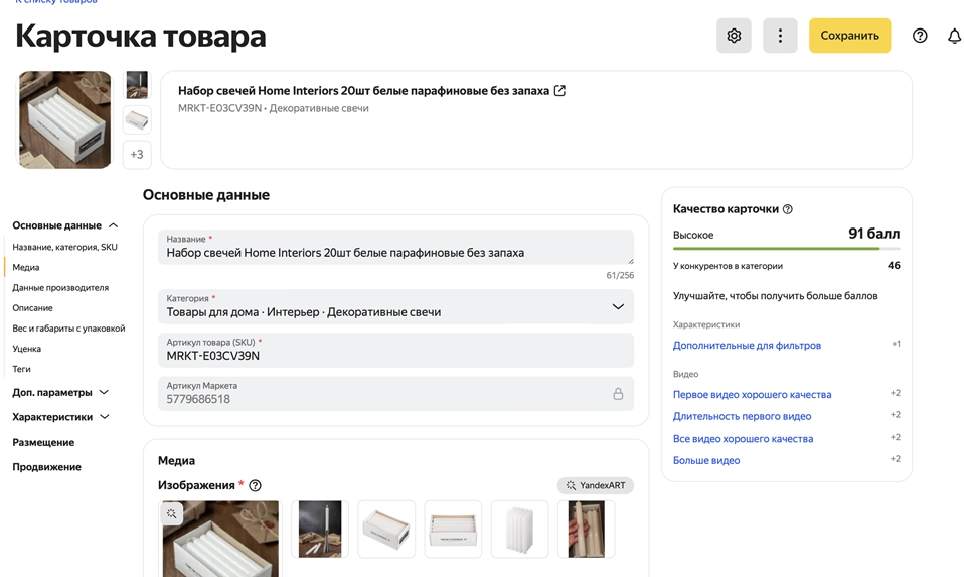Image resolution: width=964 pixels, height=577 pixels.
Task: Click the Название input field
Action: click(x=396, y=253)
